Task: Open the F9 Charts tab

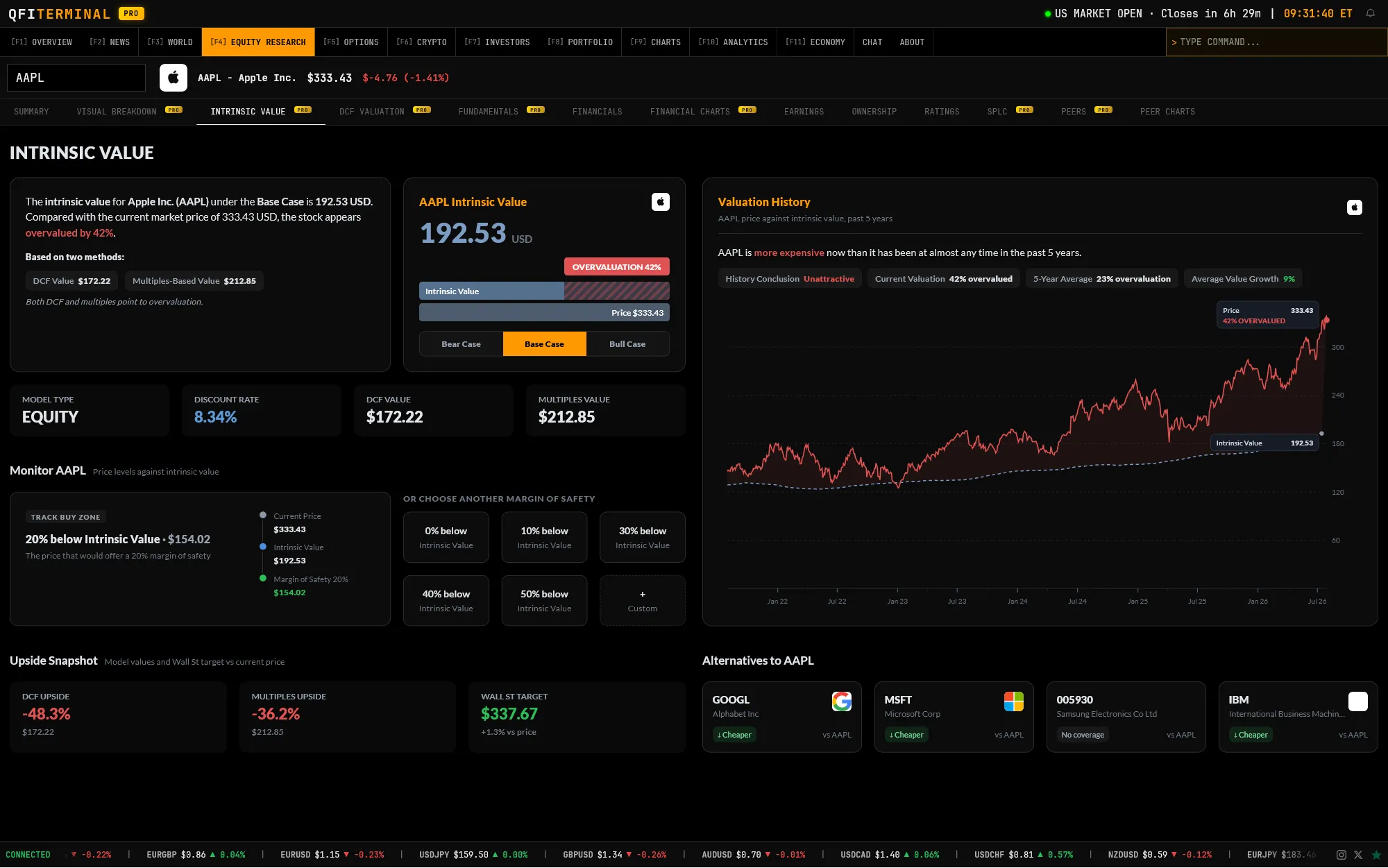Action: [656, 42]
